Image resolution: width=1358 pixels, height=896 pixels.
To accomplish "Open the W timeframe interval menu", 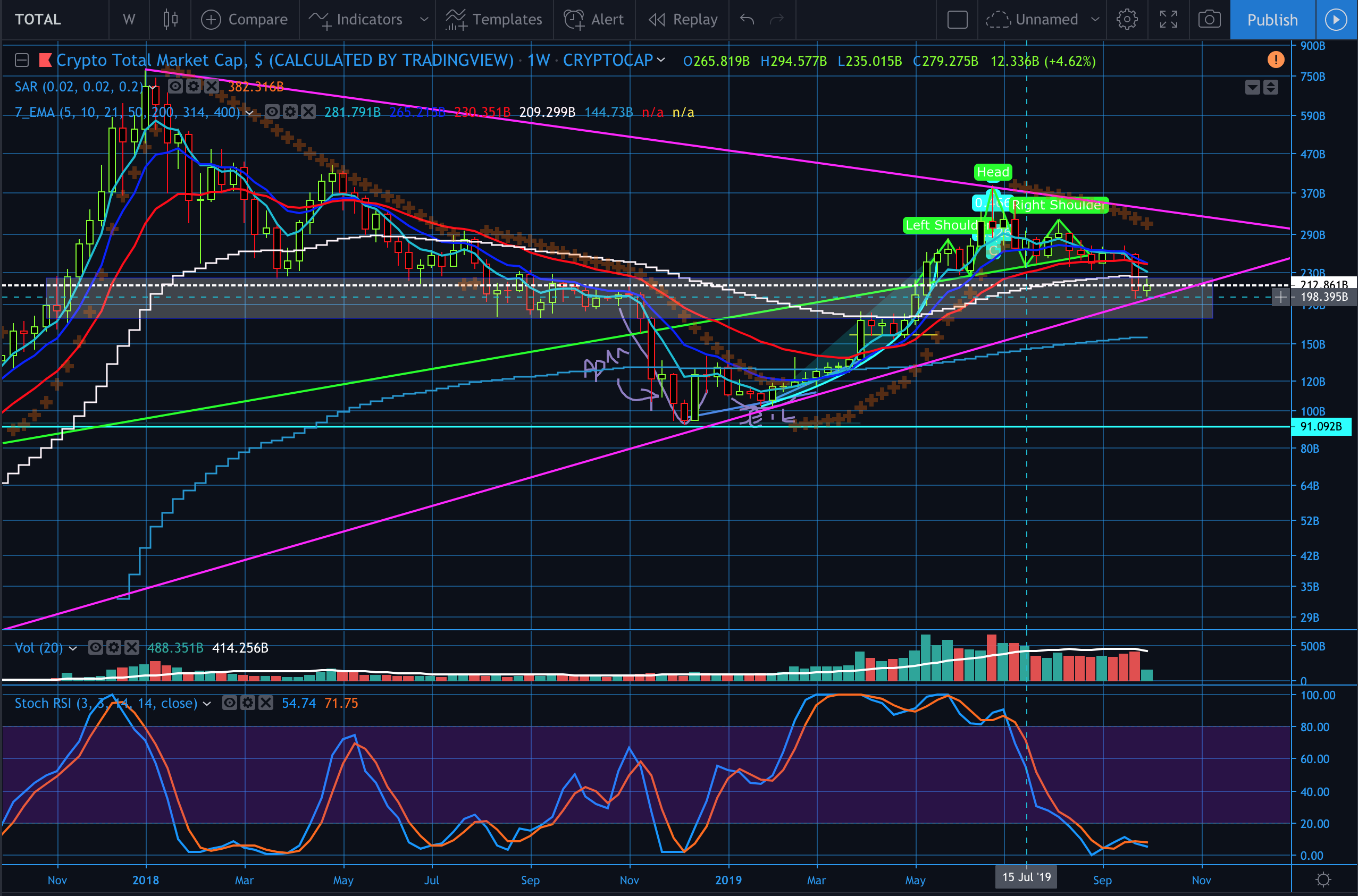I will [x=129, y=20].
